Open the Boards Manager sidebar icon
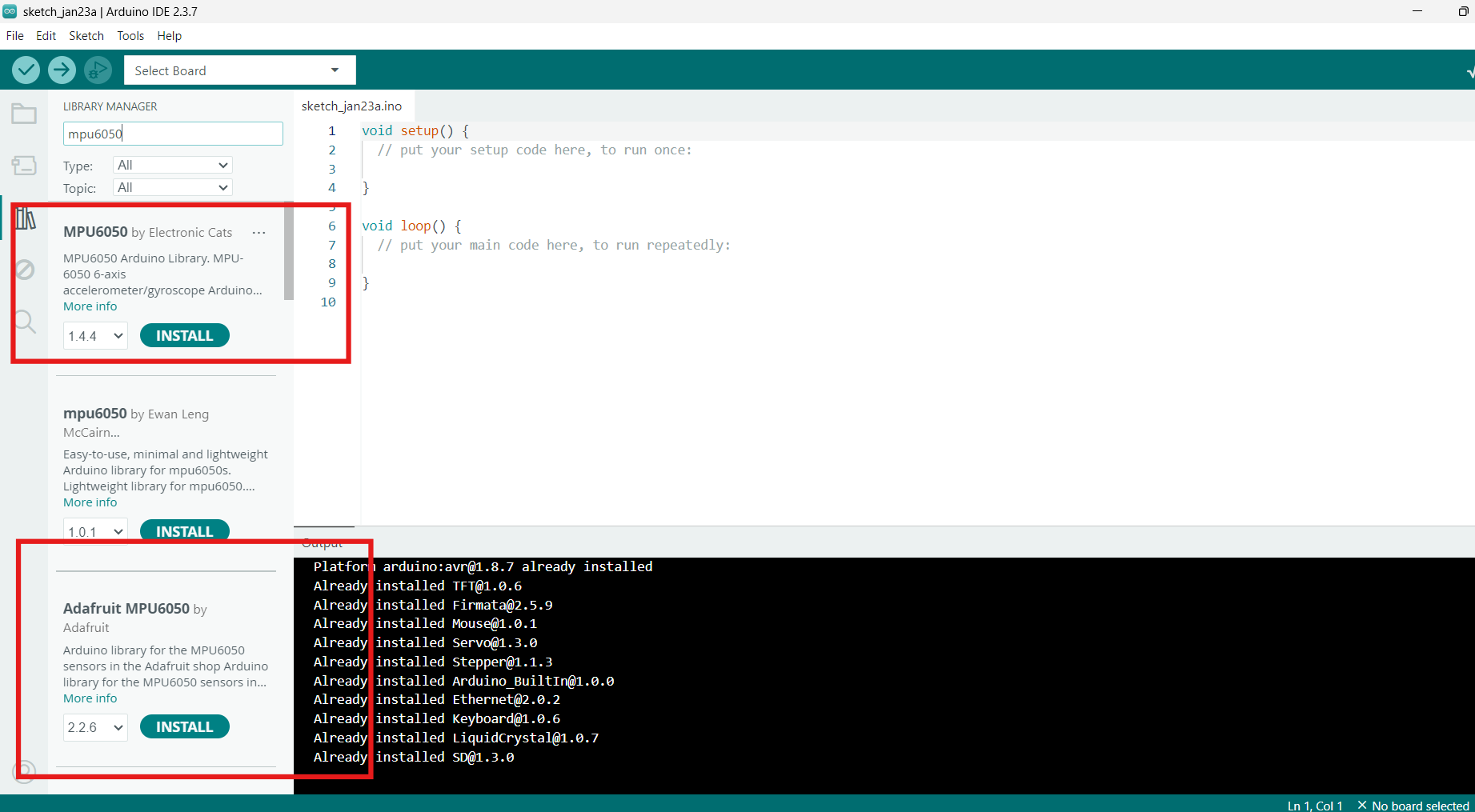 (x=24, y=166)
